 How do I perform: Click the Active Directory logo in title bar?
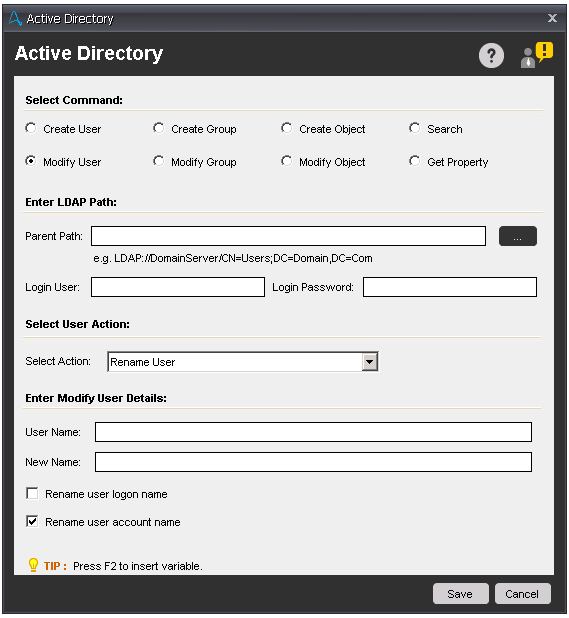click(x=15, y=19)
